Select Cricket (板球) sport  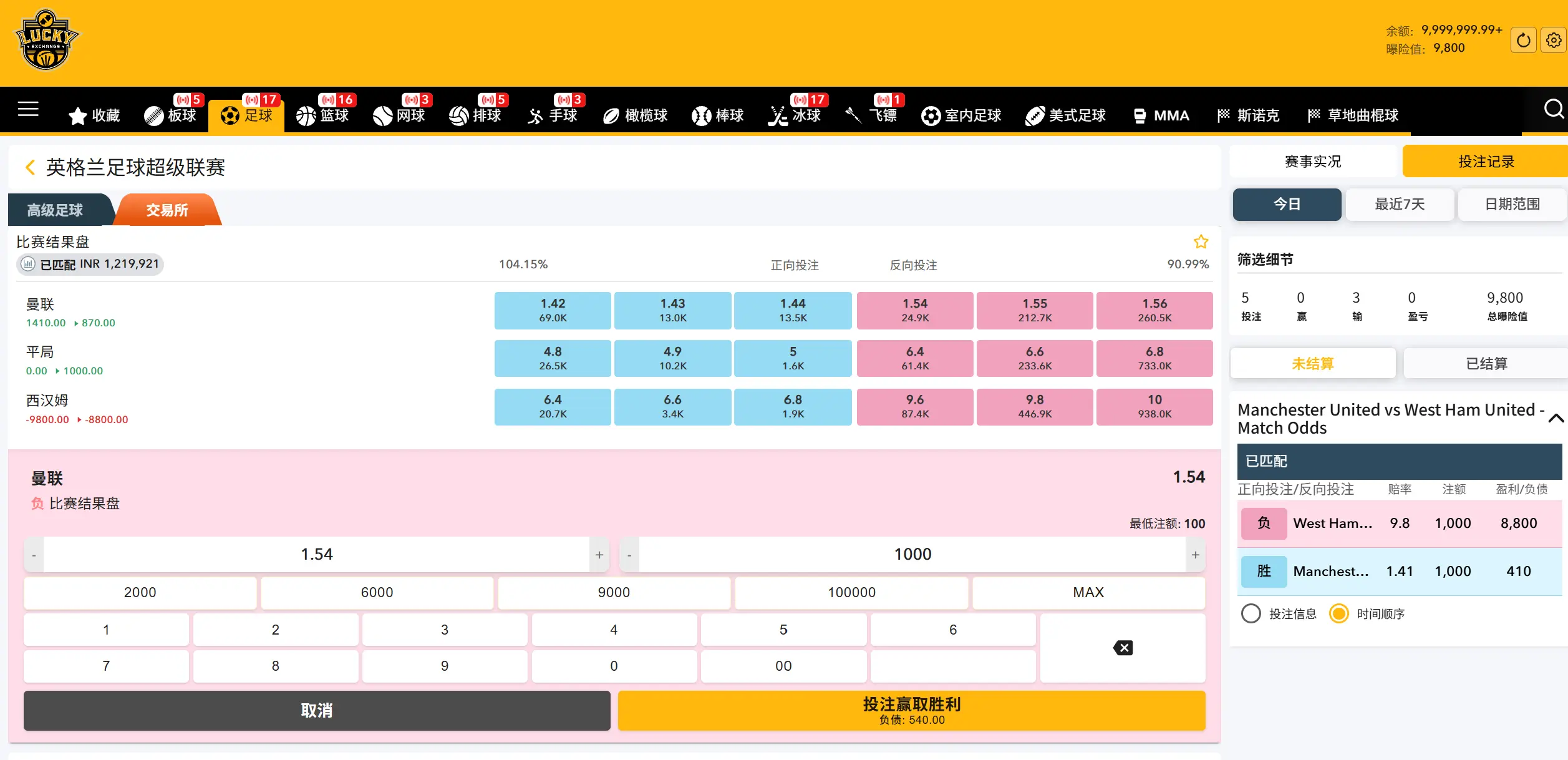click(170, 115)
